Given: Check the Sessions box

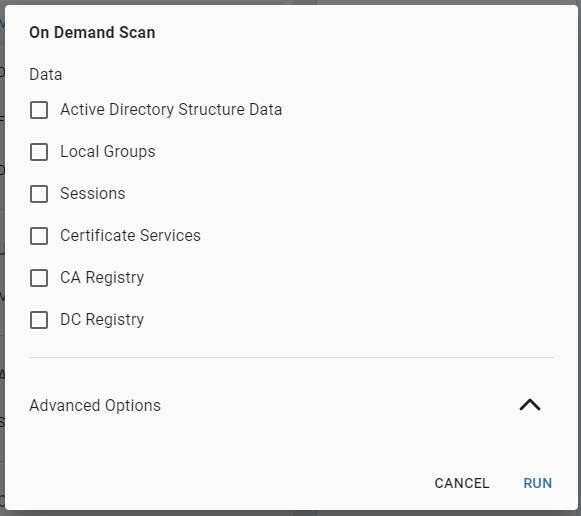Looking at the screenshot, I should click(39, 194).
